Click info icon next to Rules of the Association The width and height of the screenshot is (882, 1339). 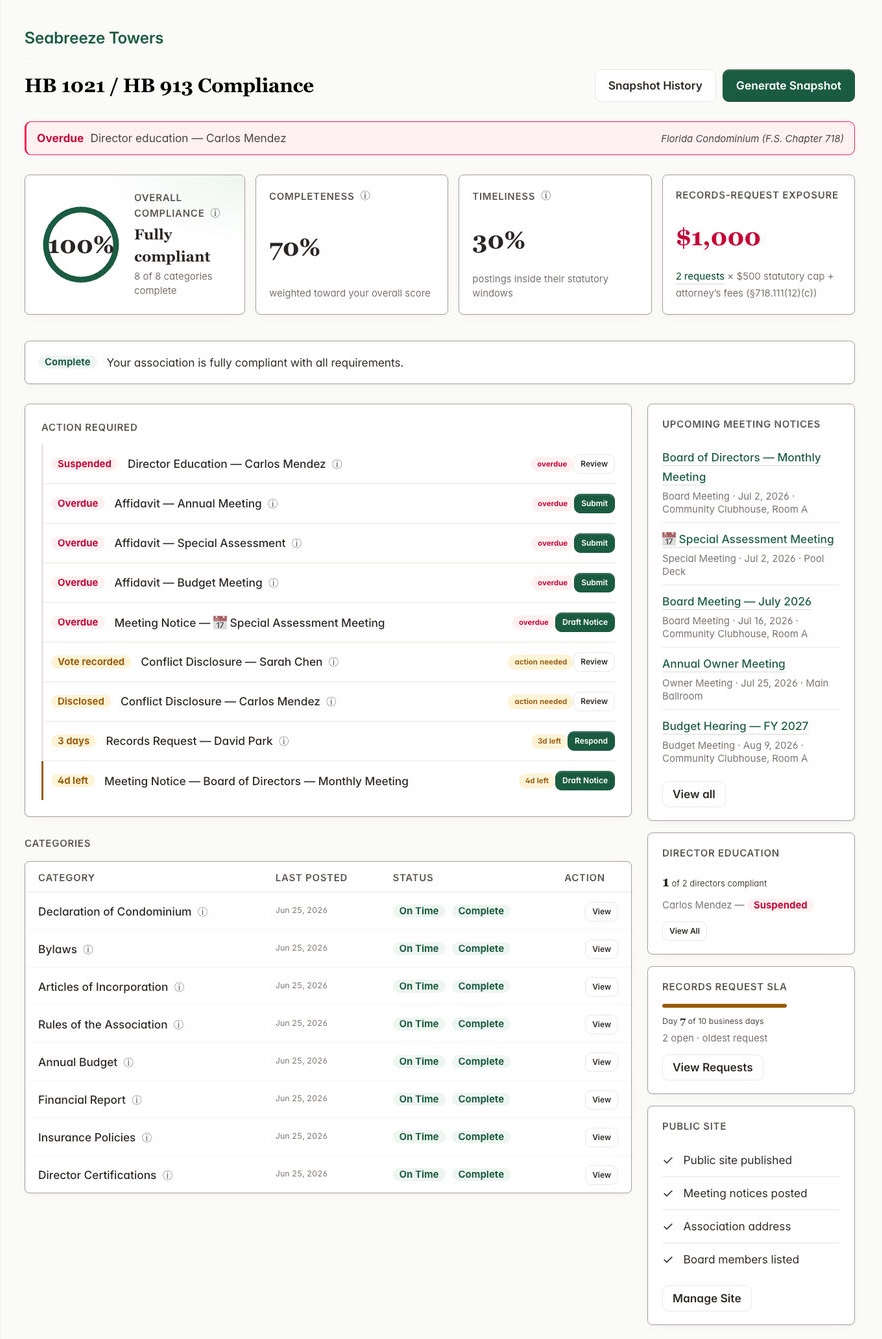(179, 1024)
